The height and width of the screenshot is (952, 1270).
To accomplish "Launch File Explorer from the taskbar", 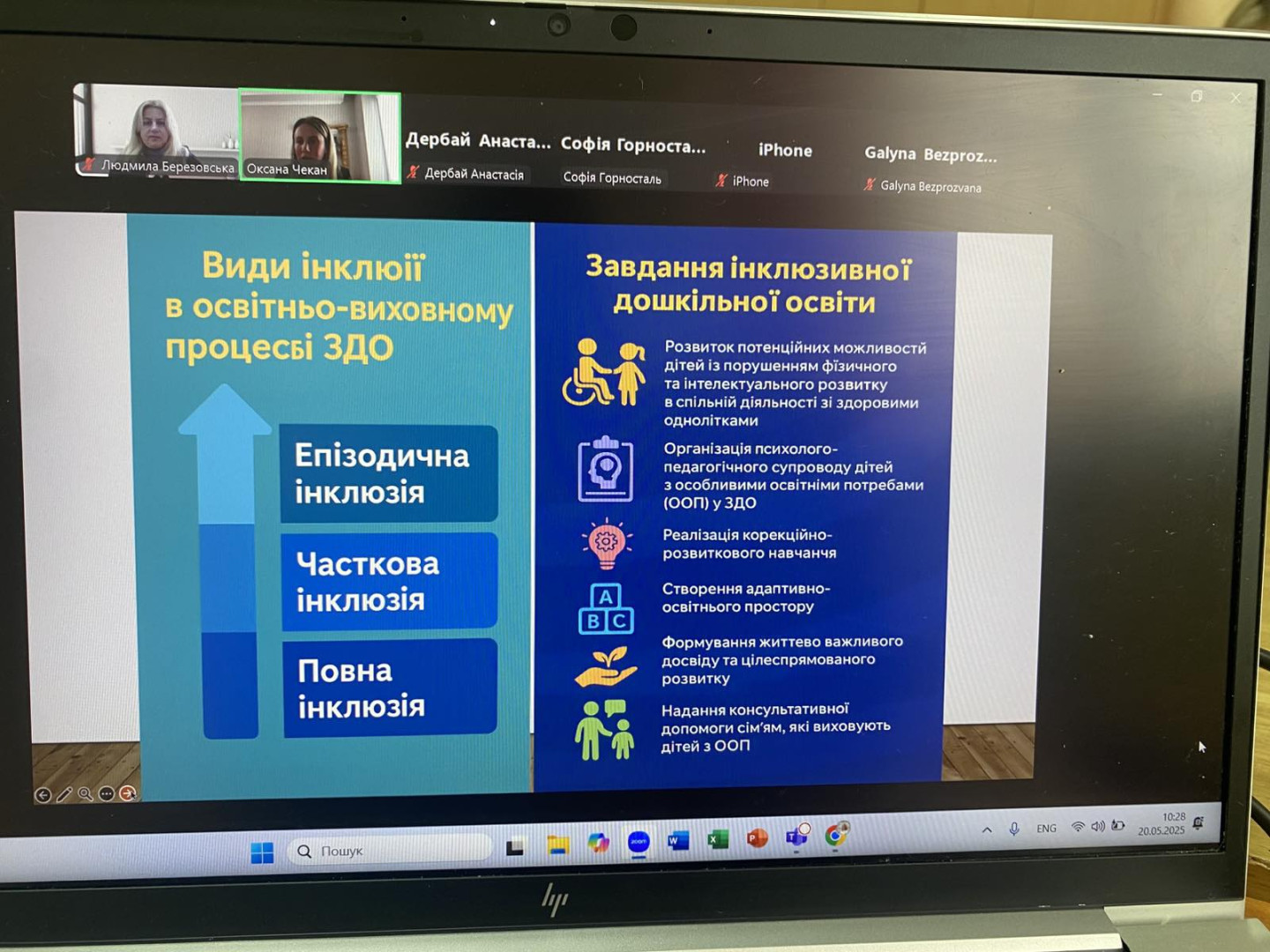I will click(x=557, y=844).
